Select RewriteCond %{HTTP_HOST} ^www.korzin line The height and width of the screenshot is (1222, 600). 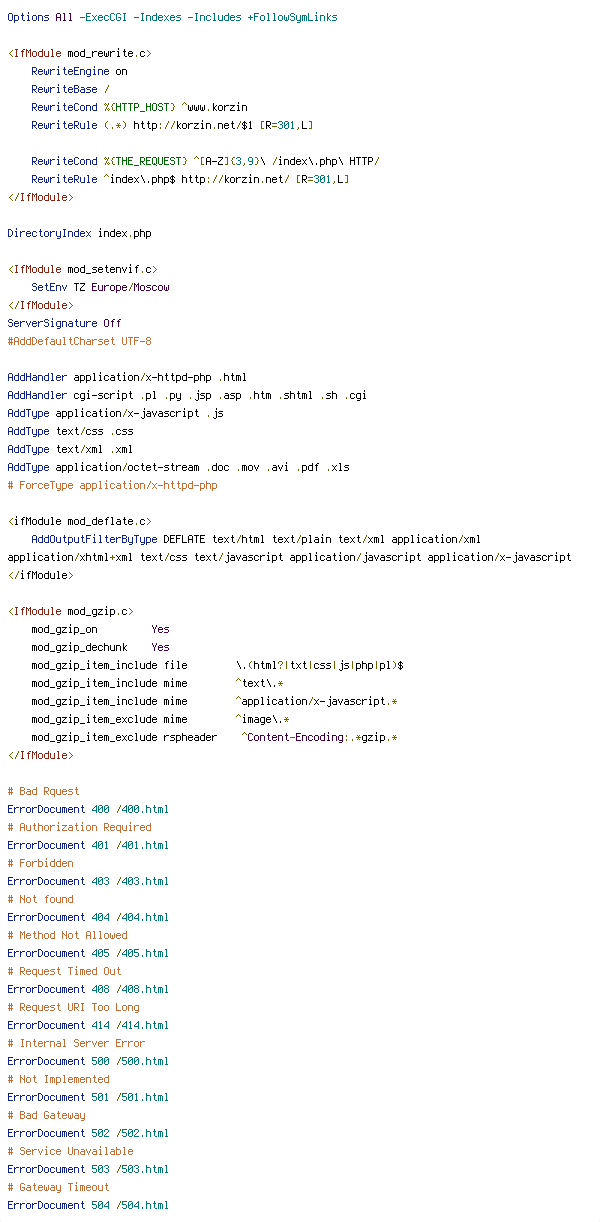coord(139,107)
